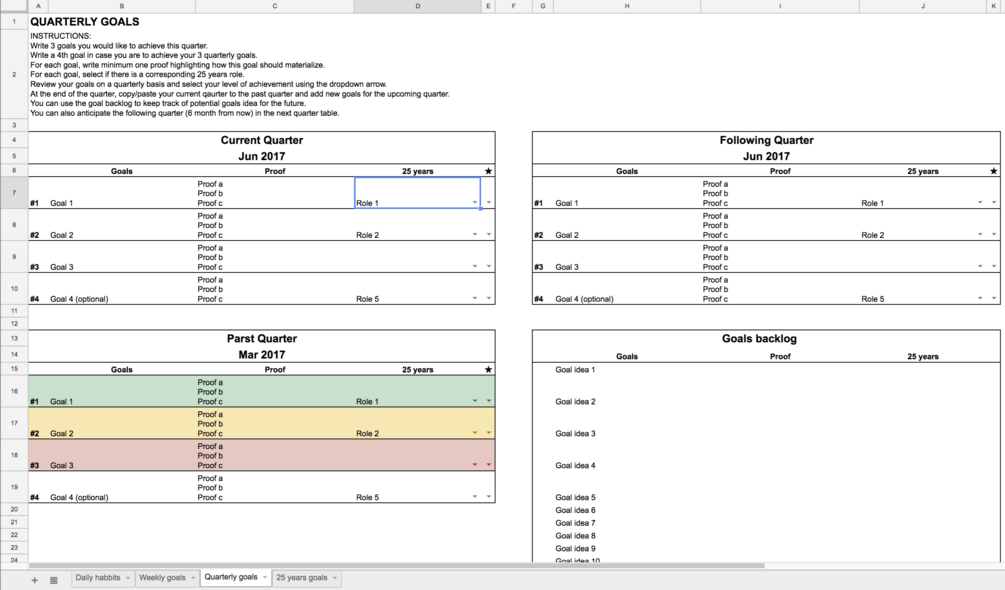1005x590 pixels.
Task: Select column C header
Action: tap(275, 6)
